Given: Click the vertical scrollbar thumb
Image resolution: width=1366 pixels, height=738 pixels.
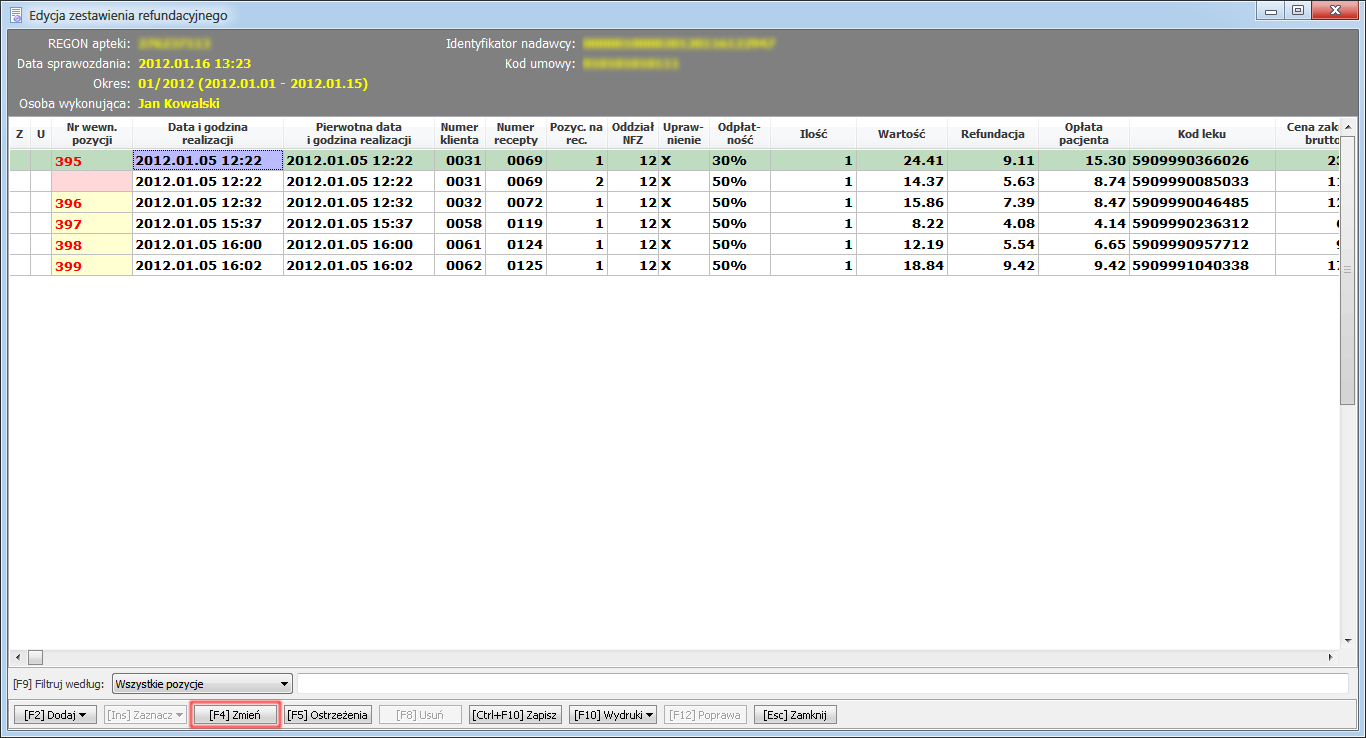Looking at the screenshot, I should (x=1347, y=270).
